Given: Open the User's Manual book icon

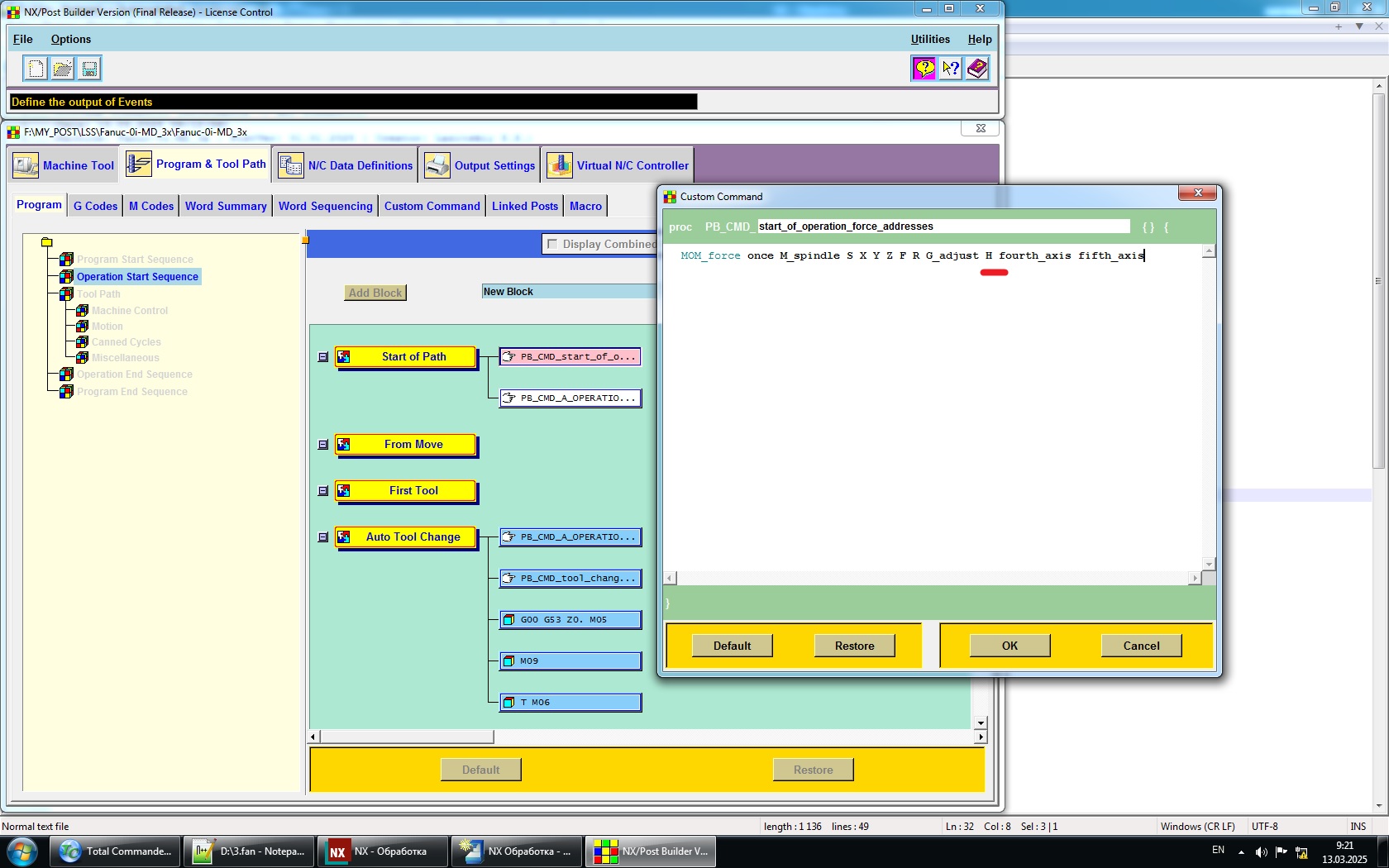Looking at the screenshot, I should point(977,69).
